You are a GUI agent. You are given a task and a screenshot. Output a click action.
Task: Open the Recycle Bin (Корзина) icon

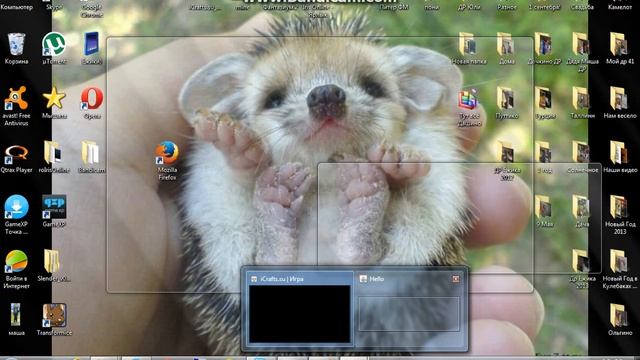tap(16, 45)
